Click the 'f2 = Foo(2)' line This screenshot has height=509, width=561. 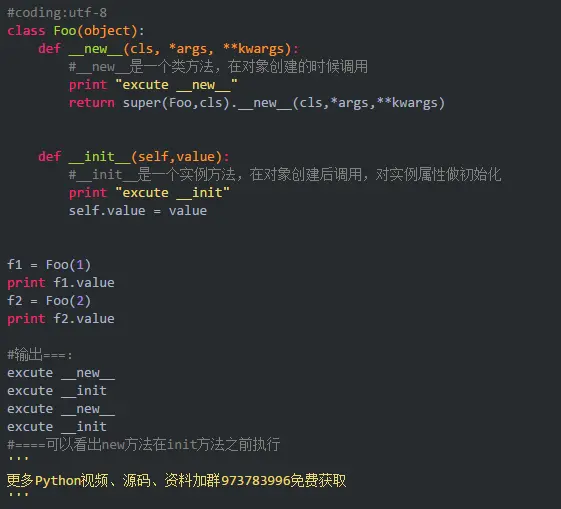pos(49,301)
